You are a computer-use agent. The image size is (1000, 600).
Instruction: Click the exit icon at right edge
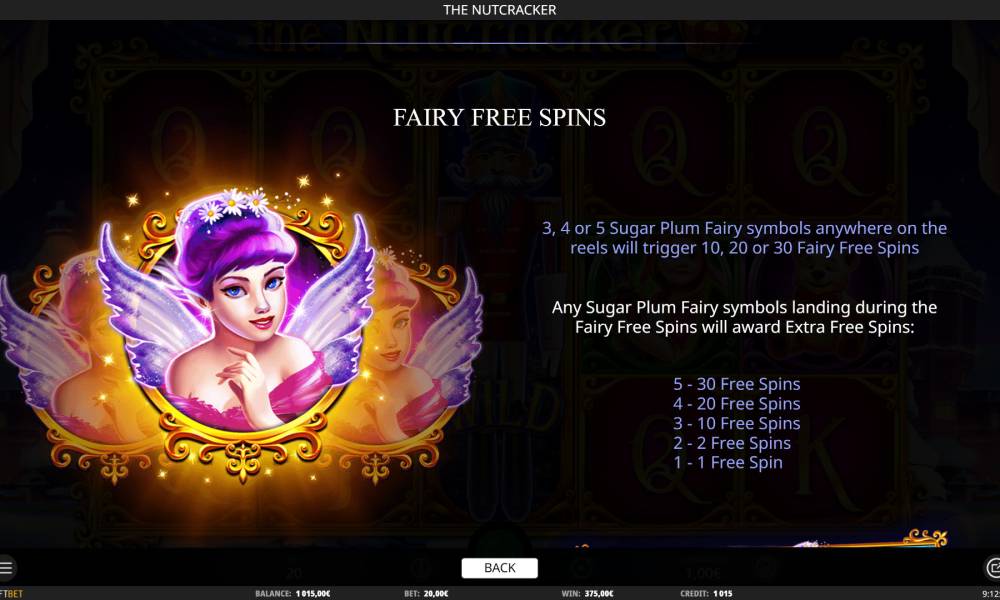pos(993,567)
